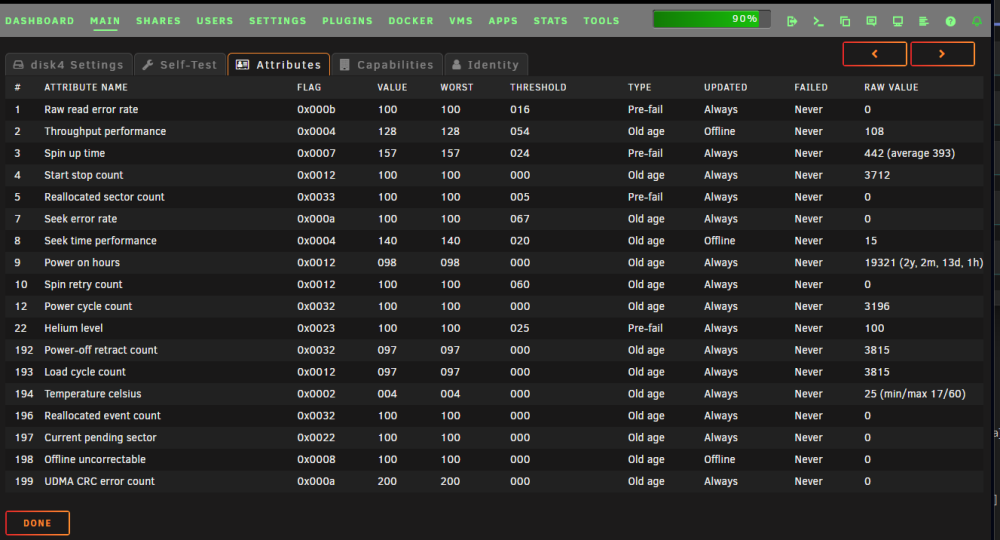Click 'Reallocated sector count' attribute name
The height and width of the screenshot is (540, 1000).
[x=105, y=197]
